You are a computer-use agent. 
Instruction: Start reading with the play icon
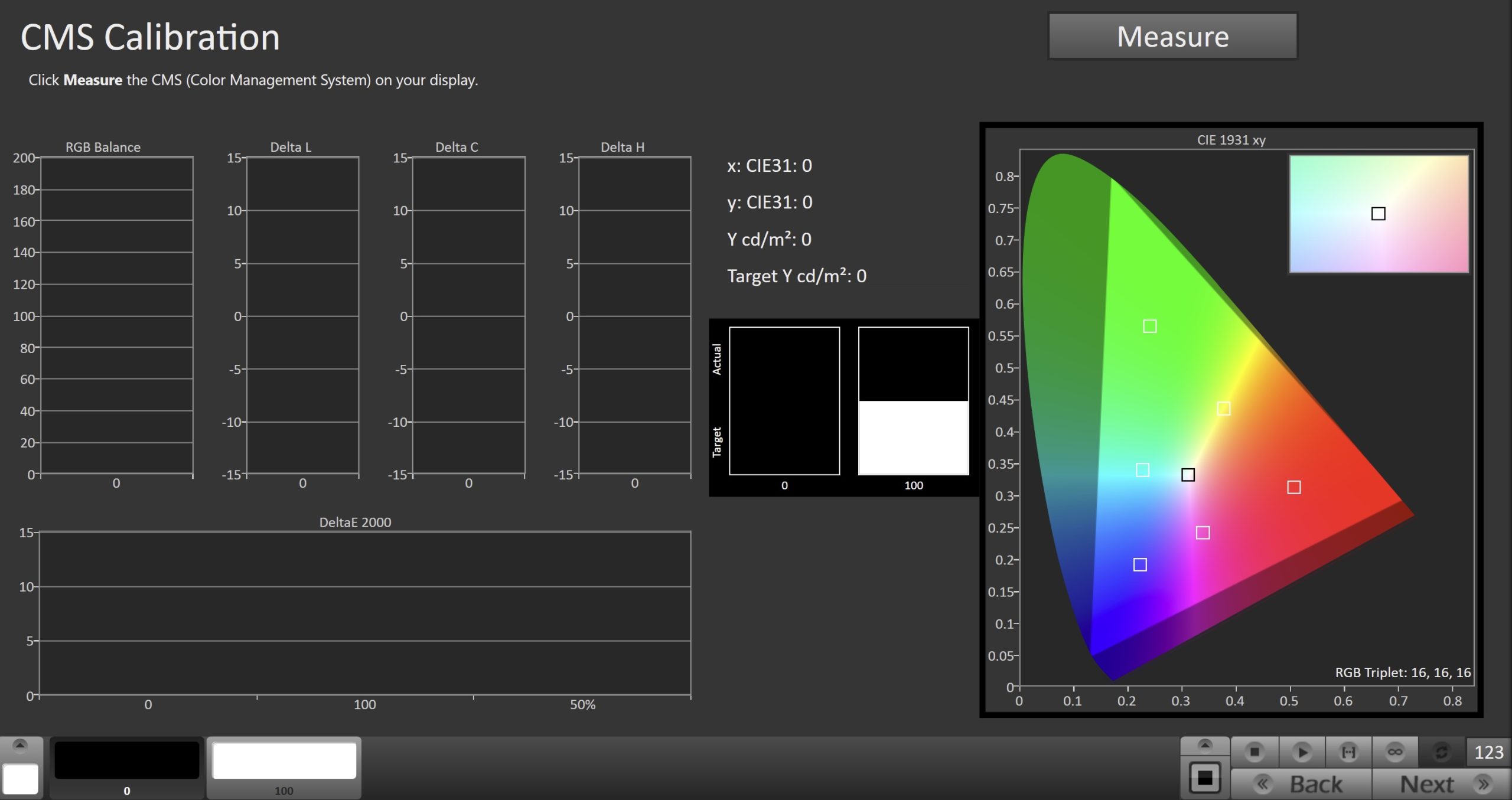(1302, 752)
